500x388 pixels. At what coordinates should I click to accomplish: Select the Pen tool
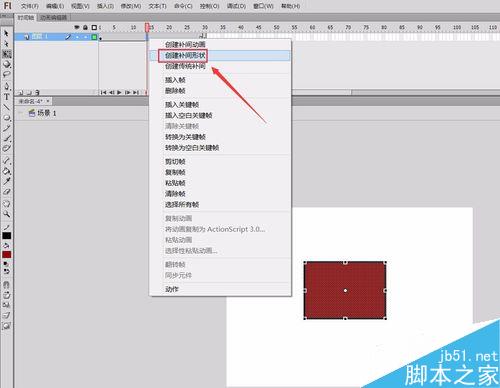pyautogui.click(x=6, y=86)
